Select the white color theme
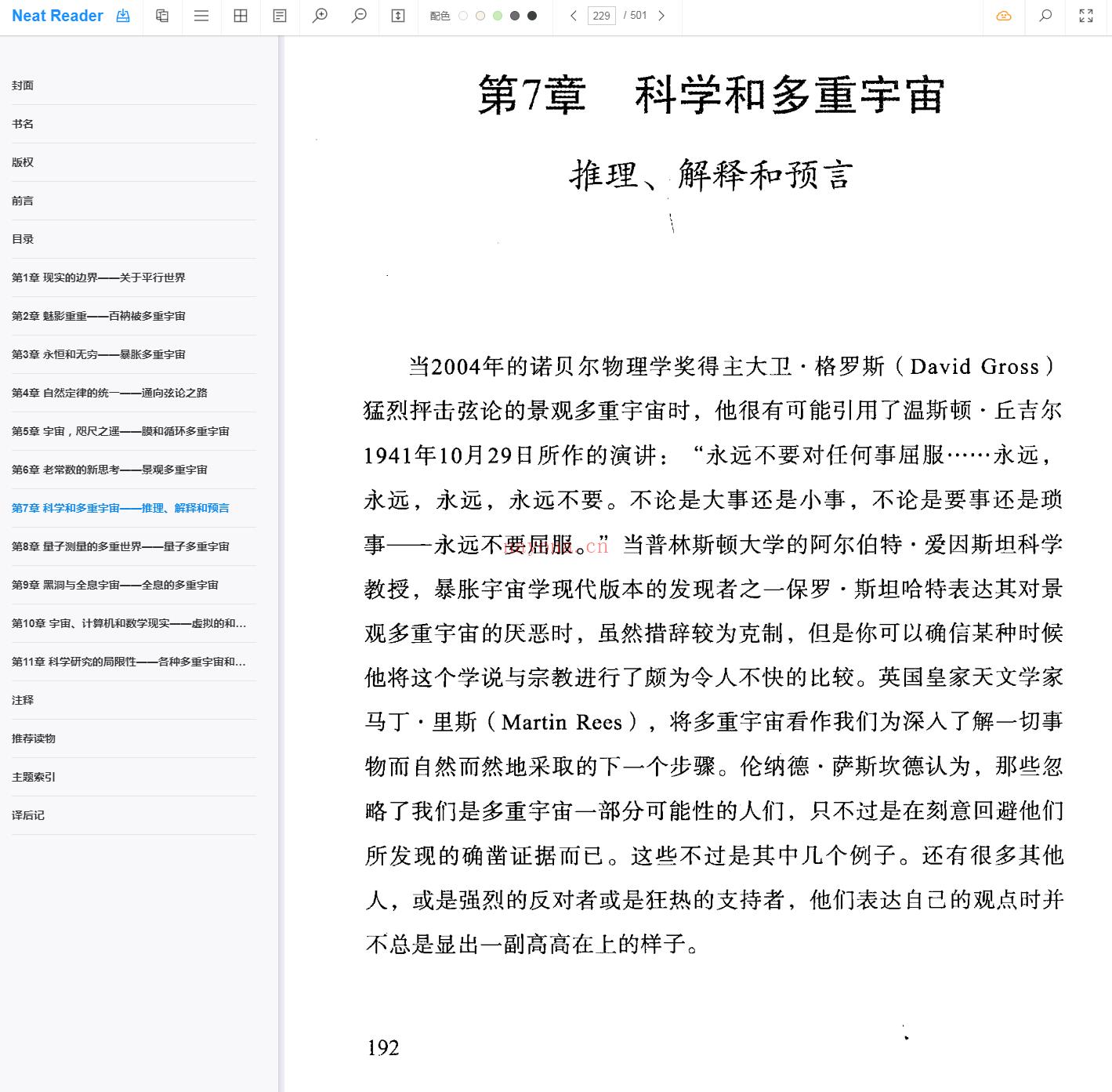 tap(463, 16)
